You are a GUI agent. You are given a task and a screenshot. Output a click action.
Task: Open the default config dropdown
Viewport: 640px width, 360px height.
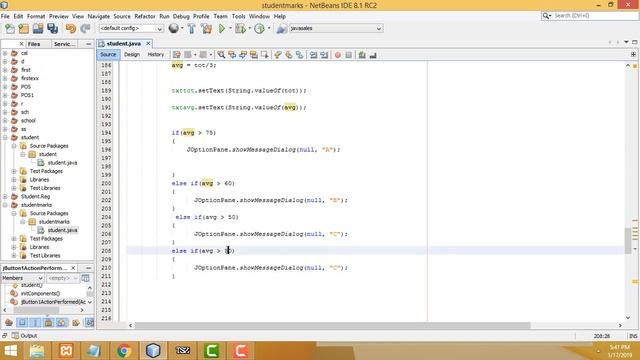click(x=131, y=28)
